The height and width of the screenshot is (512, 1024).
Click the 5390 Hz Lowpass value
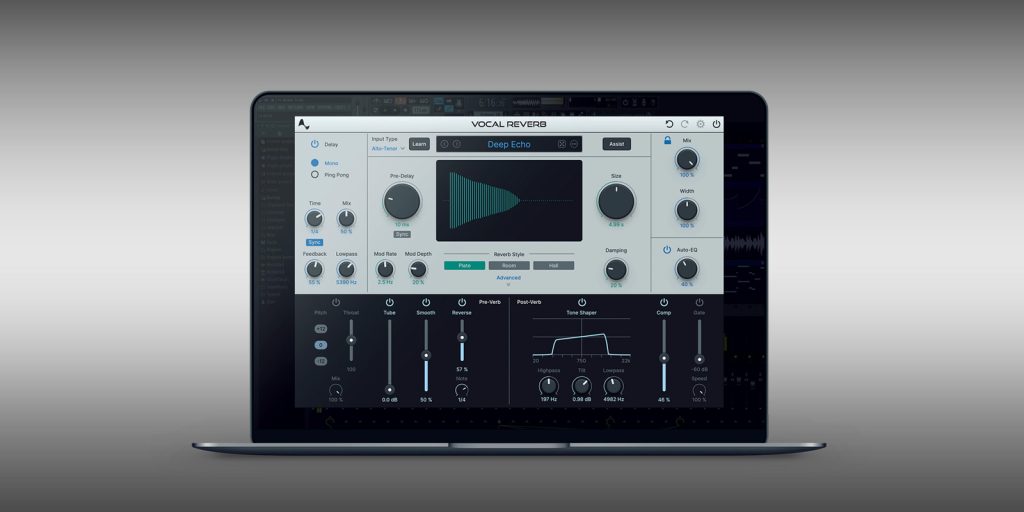pos(346,282)
